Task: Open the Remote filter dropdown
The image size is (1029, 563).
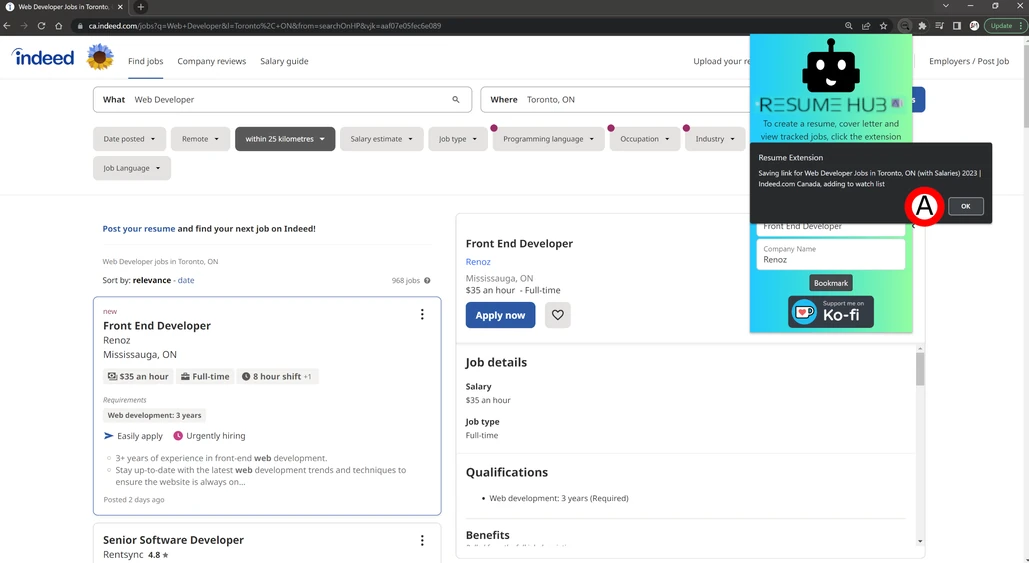Action: (x=200, y=139)
